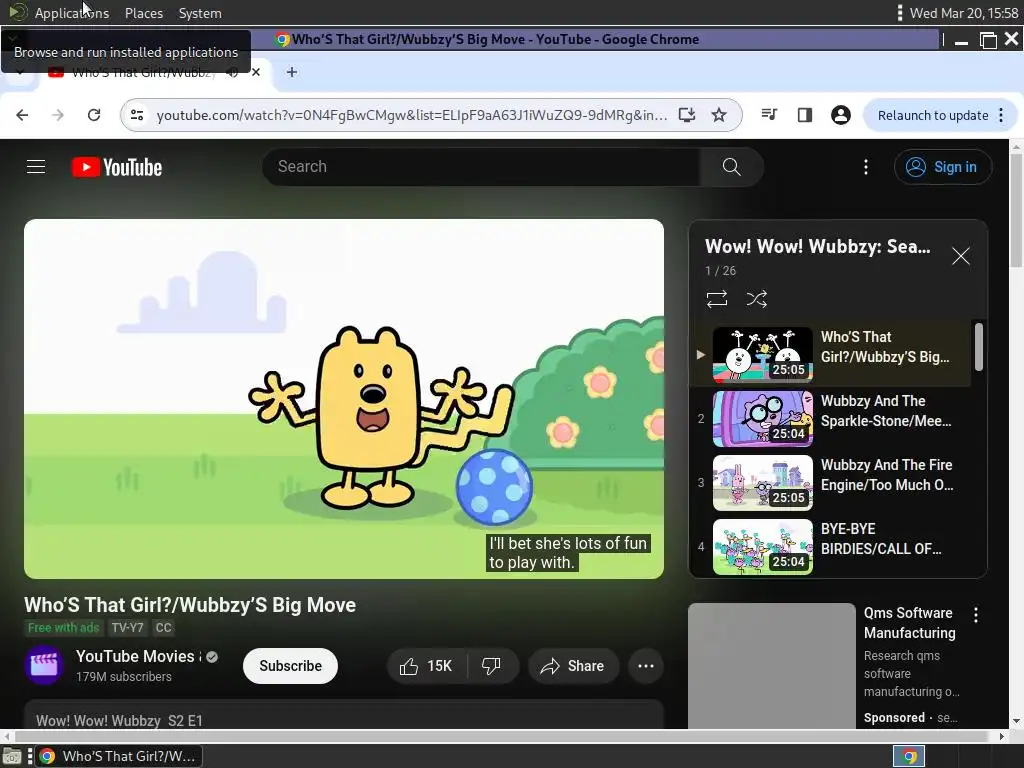
Task: Open the Qms Software Manufacturing ad title
Action: [910, 623]
